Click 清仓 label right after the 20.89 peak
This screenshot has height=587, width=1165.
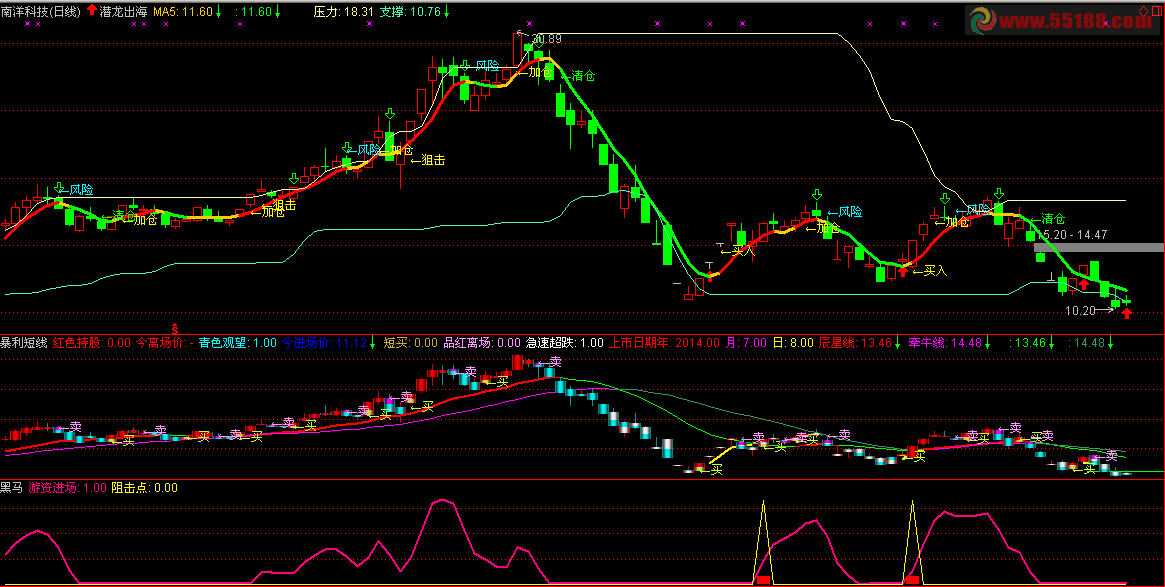(583, 75)
